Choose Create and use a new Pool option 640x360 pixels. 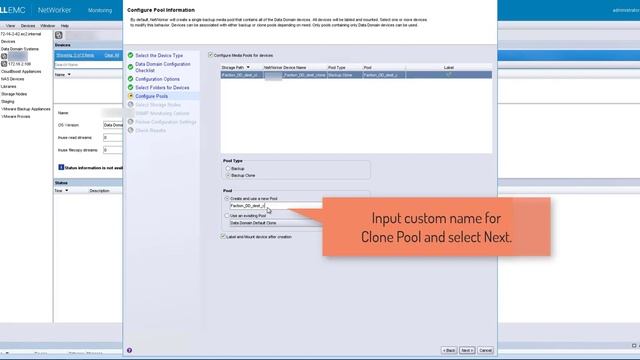[227, 198]
